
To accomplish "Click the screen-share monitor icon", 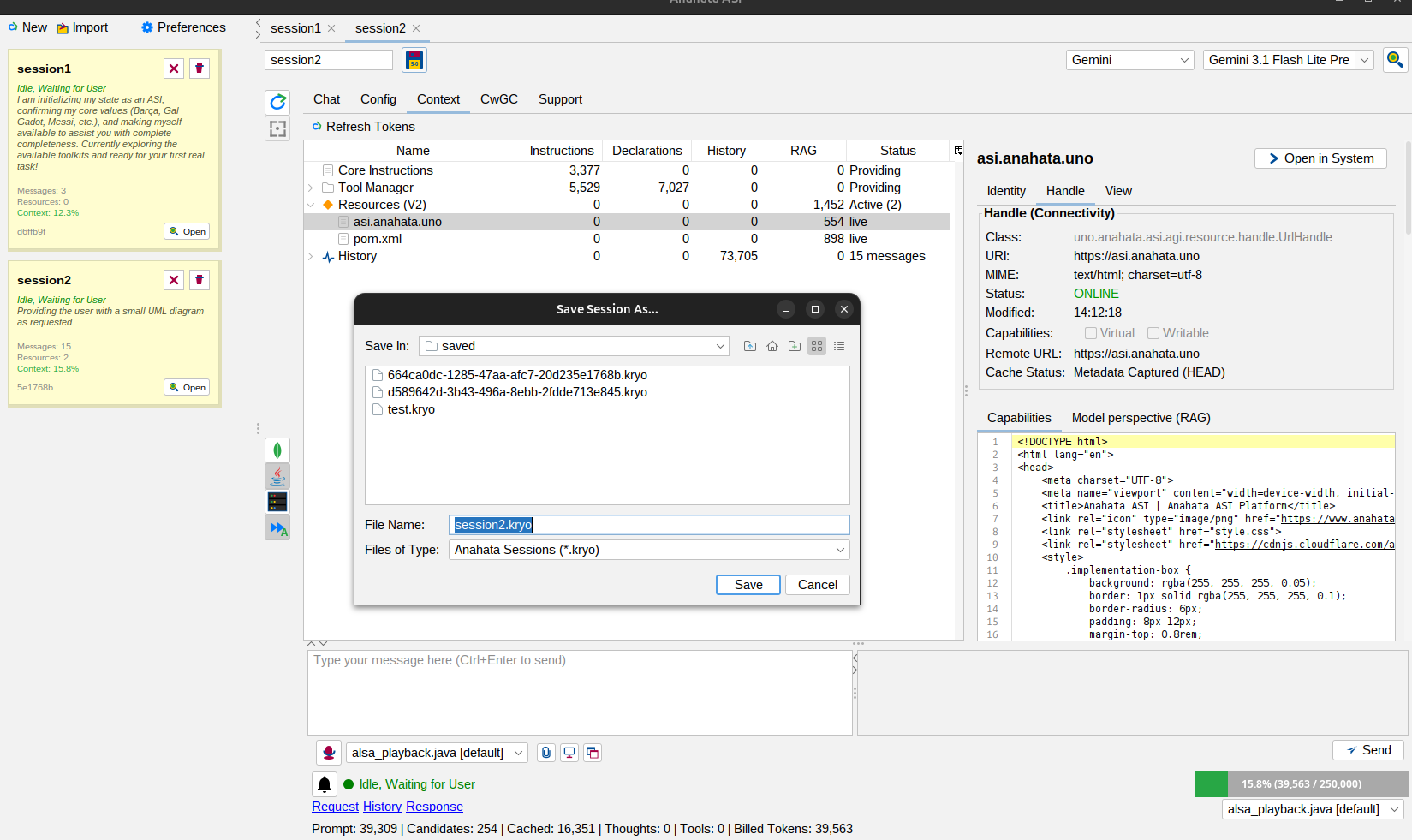I will [x=569, y=752].
